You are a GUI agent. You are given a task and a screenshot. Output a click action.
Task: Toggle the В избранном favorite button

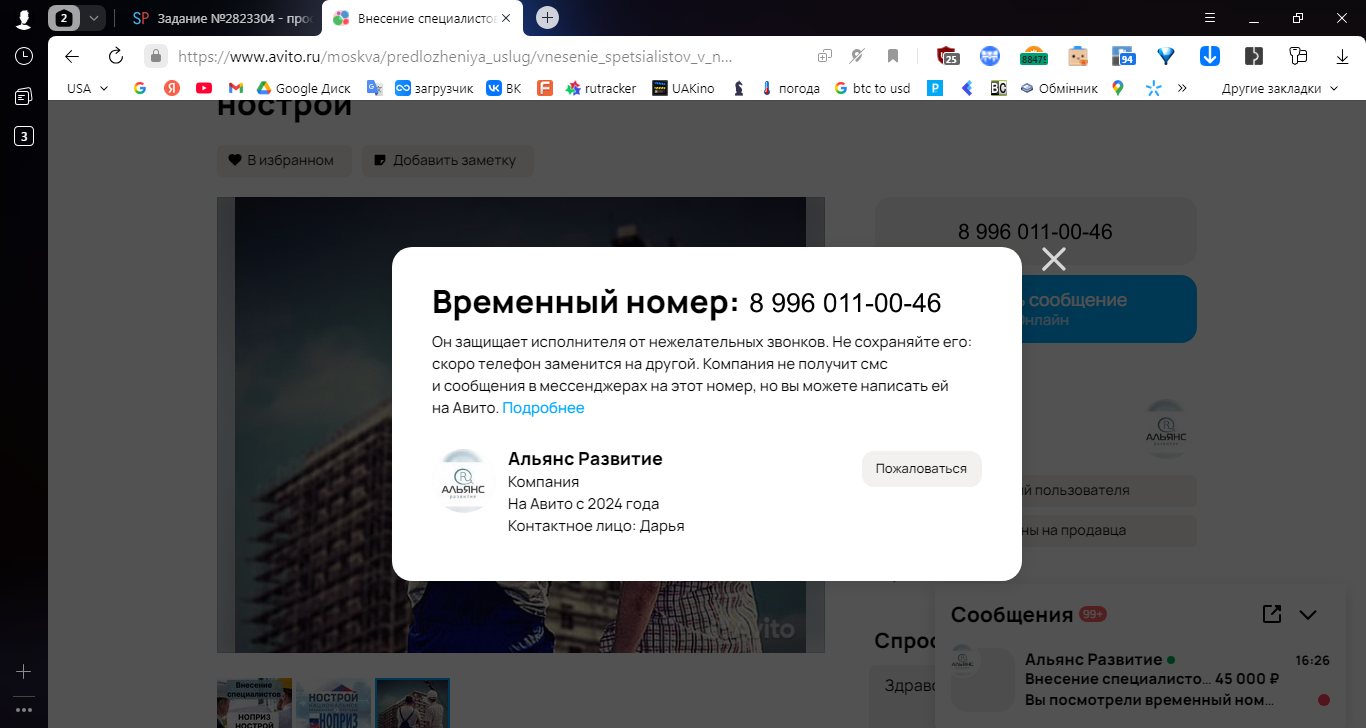pos(283,160)
